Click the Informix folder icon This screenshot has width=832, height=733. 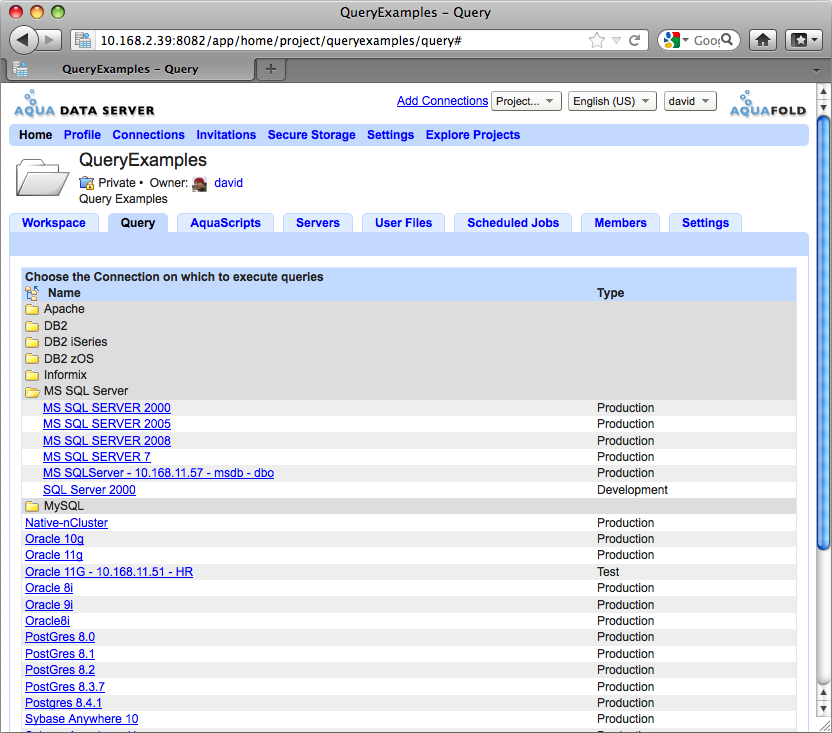point(32,375)
